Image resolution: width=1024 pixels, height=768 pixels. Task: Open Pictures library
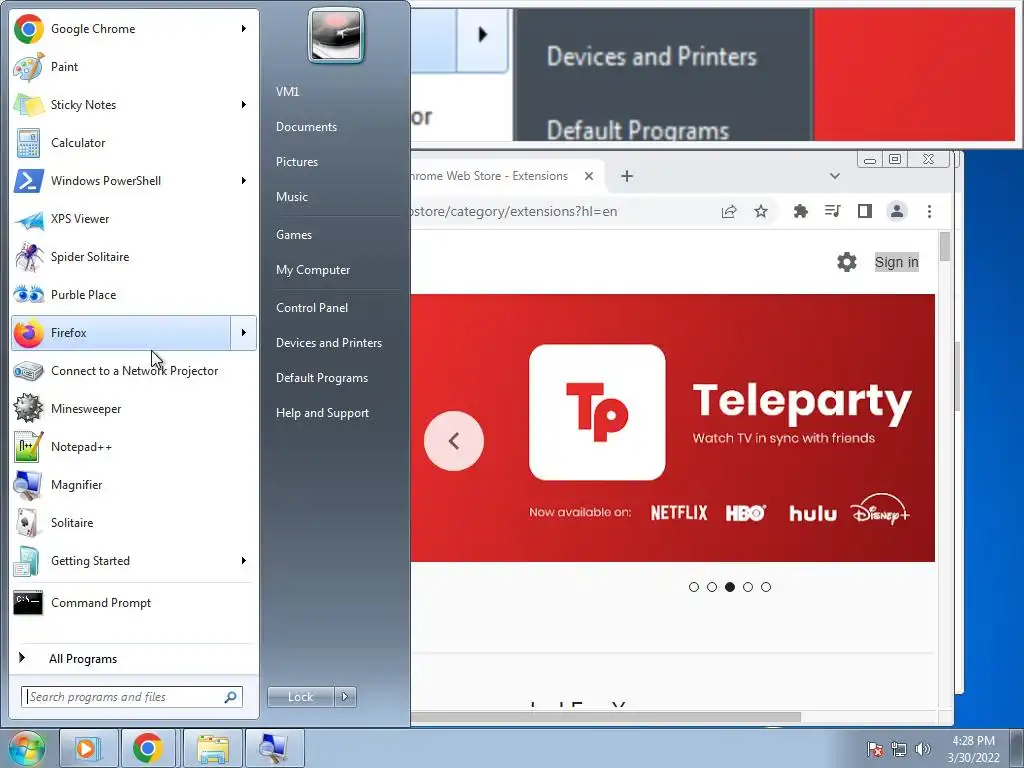pyautogui.click(x=296, y=161)
